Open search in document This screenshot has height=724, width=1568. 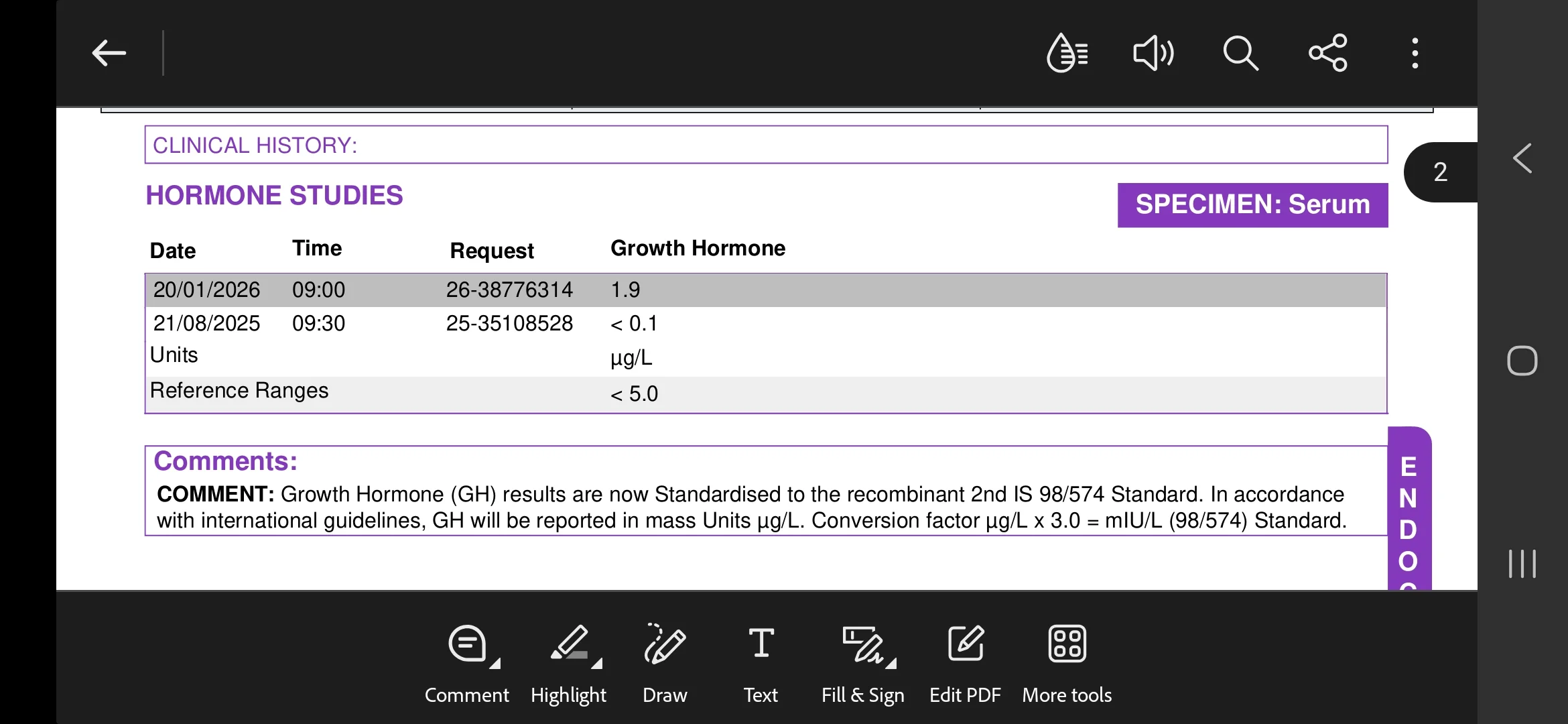click(x=1240, y=53)
